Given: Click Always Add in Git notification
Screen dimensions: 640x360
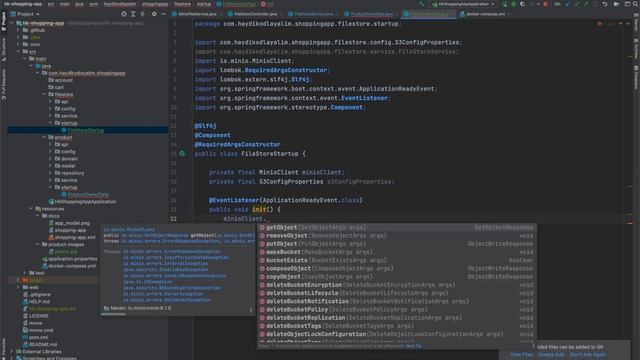Looking at the screenshot, I should [x=551, y=354].
